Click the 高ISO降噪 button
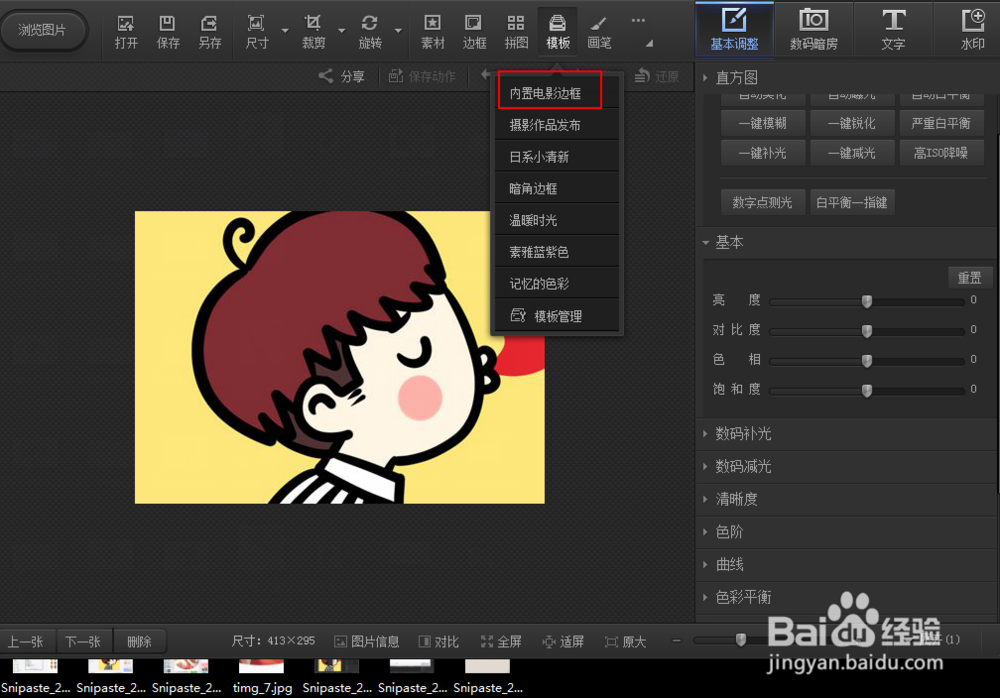Image resolution: width=1000 pixels, height=698 pixels. pos(941,153)
